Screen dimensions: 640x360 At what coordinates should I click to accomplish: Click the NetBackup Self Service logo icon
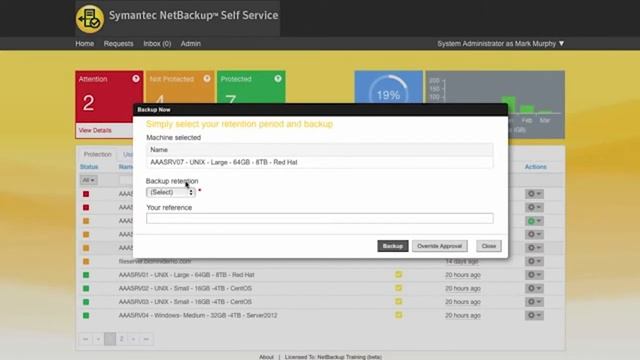90,18
